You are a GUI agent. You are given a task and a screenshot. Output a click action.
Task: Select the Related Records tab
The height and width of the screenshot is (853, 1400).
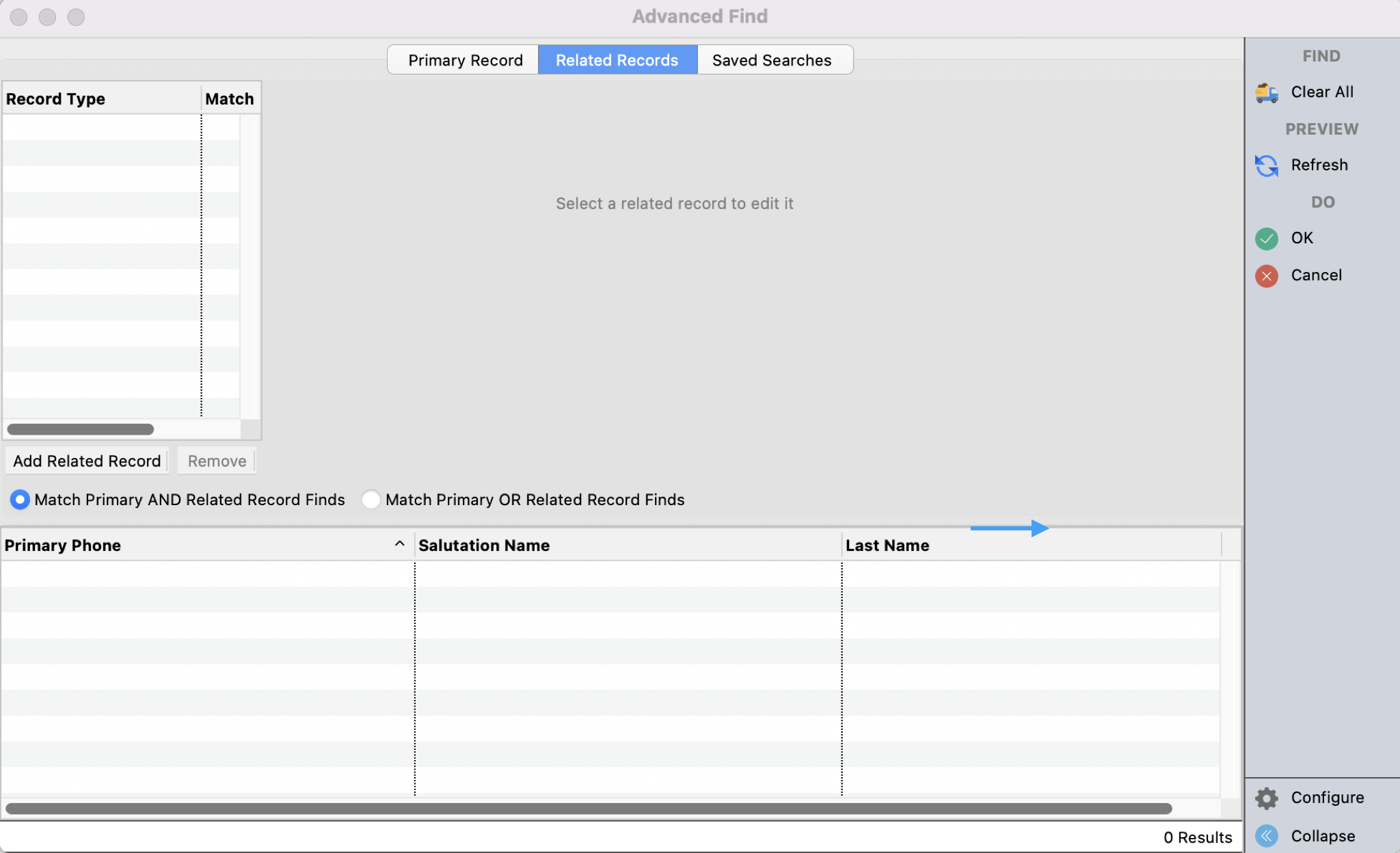617,60
